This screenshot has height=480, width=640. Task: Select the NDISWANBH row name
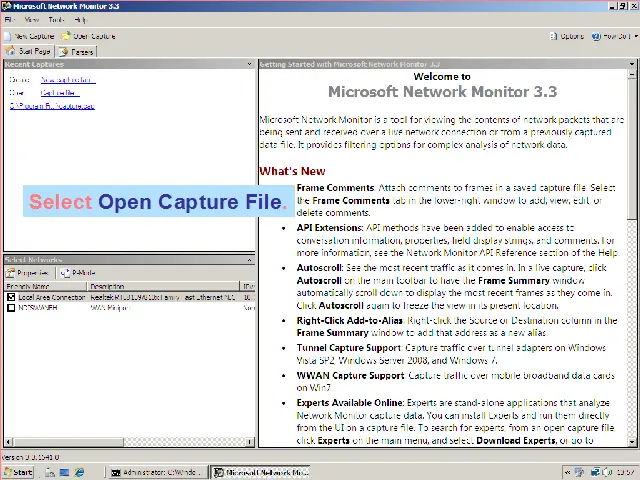tap(38, 308)
